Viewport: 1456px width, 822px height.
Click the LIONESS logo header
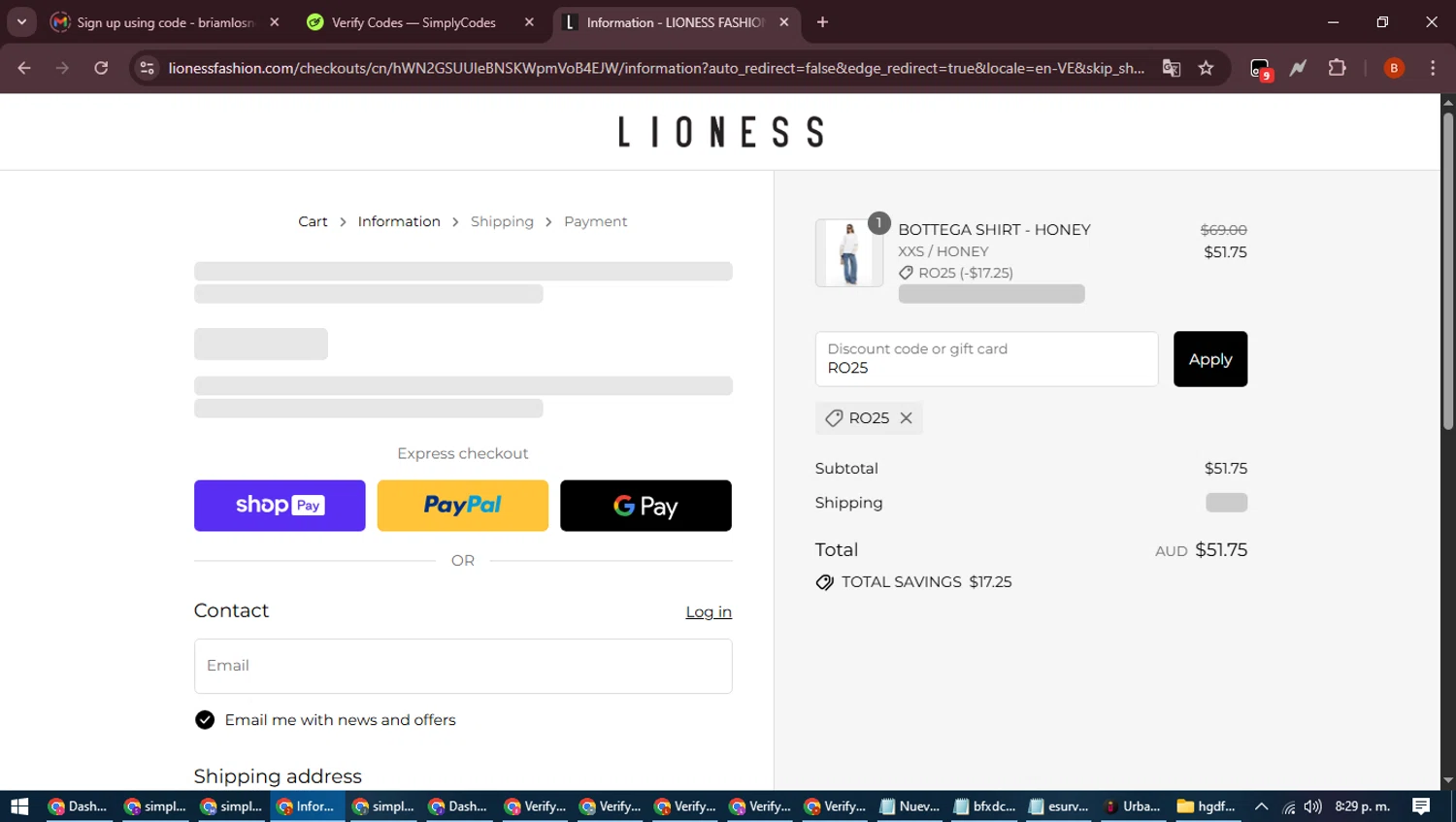[x=720, y=132]
